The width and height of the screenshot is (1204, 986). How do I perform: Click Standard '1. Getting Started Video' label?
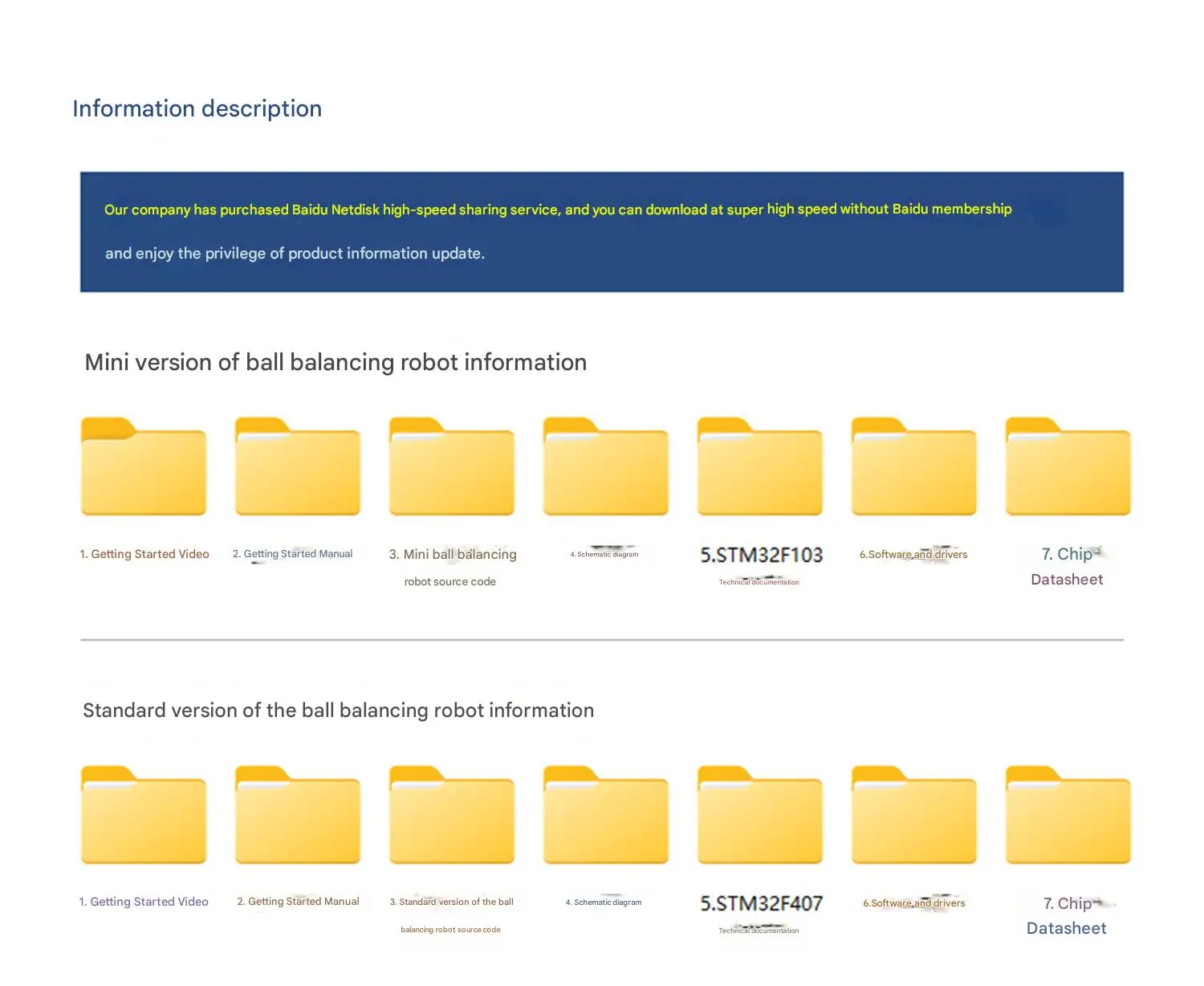tap(144, 902)
